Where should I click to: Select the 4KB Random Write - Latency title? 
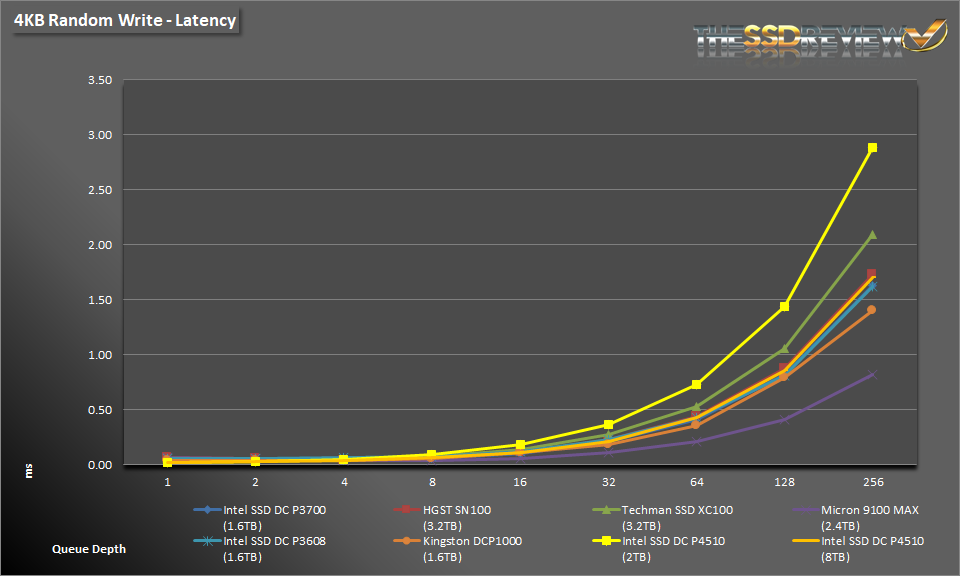pyautogui.click(x=125, y=20)
